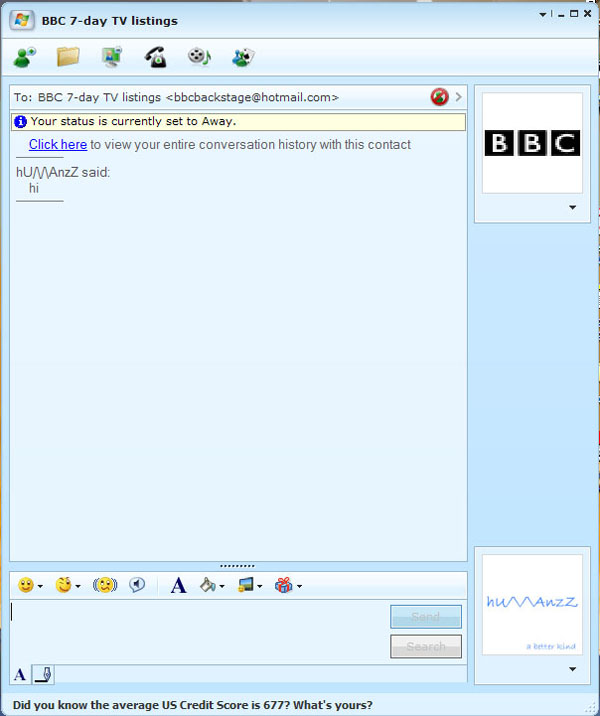Viewport: 600px width, 716px height.
Task: Open the US Credit Score ad link
Action: [x=193, y=705]
